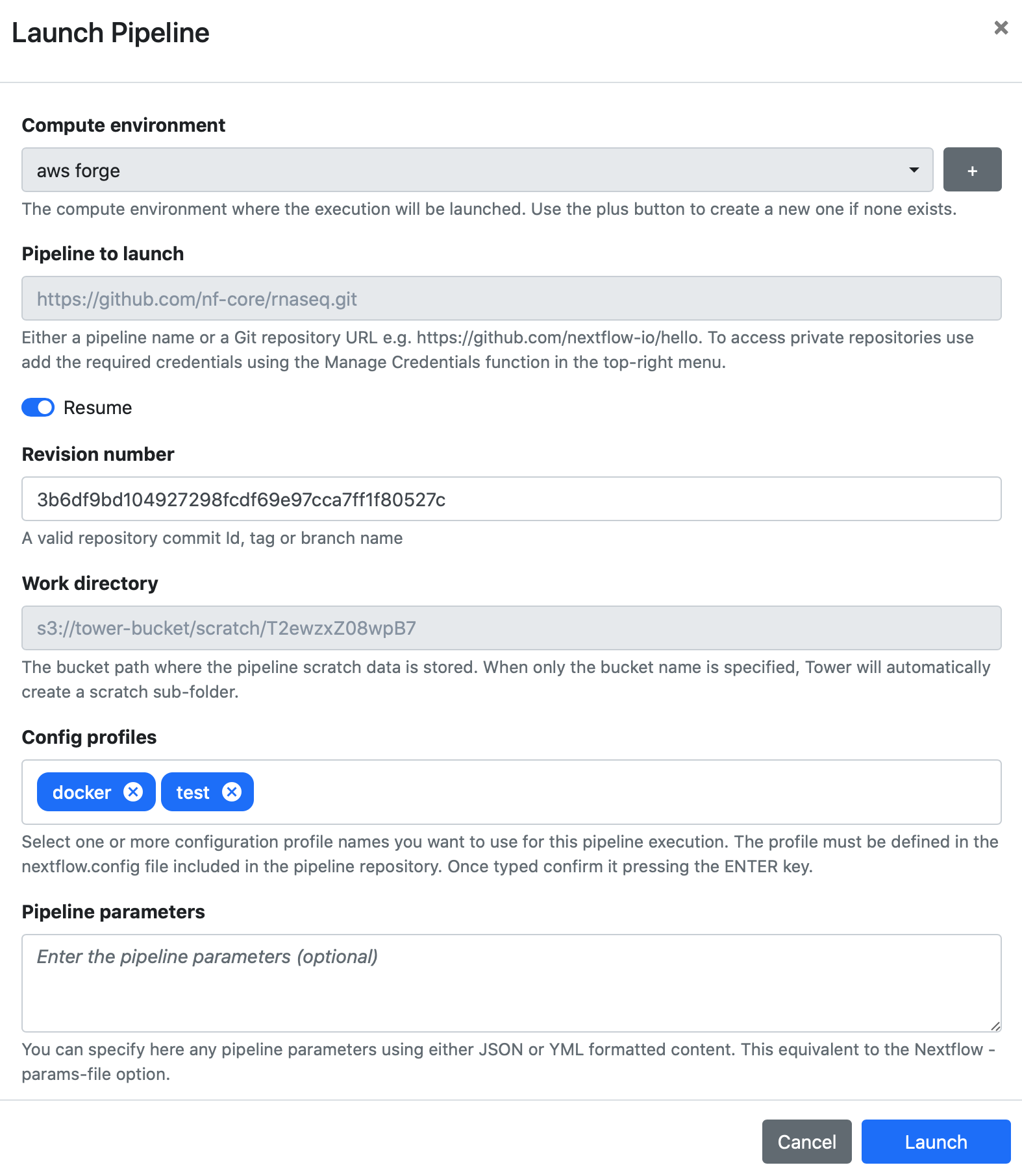Remove the docker config profile tag
Image resolution: width=1022 pixels, height=1176 pixels.
coord(133,792)
